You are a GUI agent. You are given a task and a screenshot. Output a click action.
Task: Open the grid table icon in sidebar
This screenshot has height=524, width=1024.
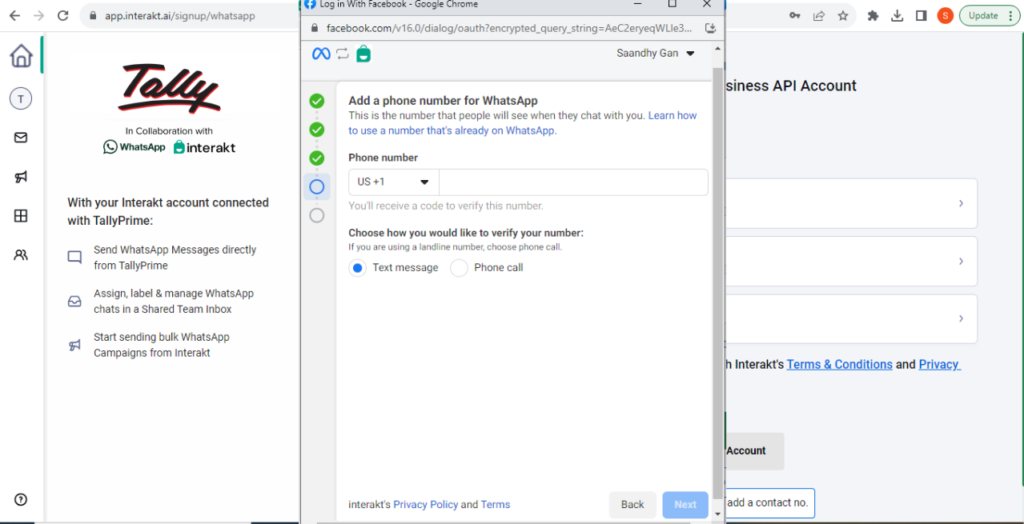21,216
